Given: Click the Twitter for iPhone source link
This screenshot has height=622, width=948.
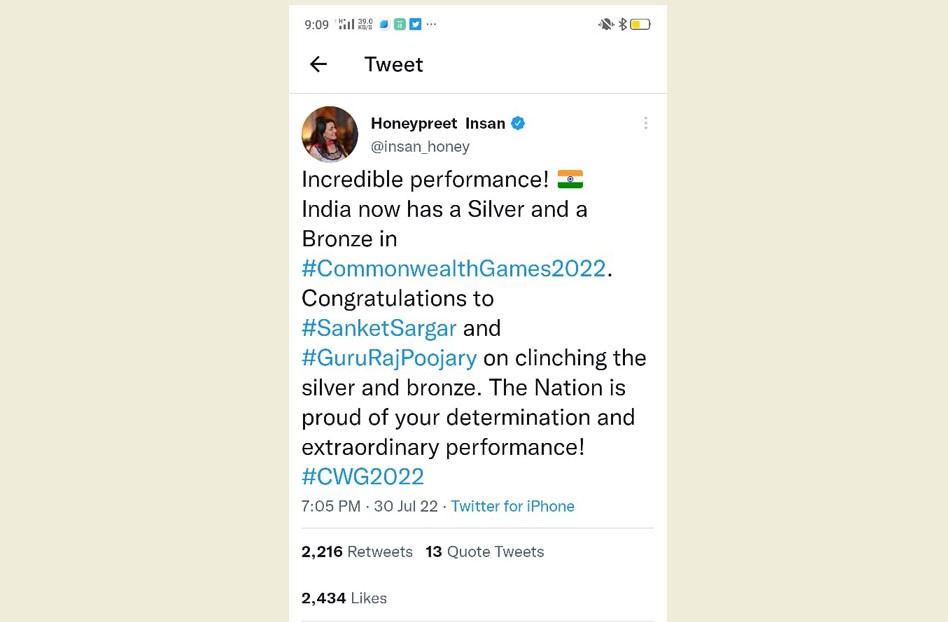Looking at the screenshot, I should pyautogui.click(x=513, y=507).
